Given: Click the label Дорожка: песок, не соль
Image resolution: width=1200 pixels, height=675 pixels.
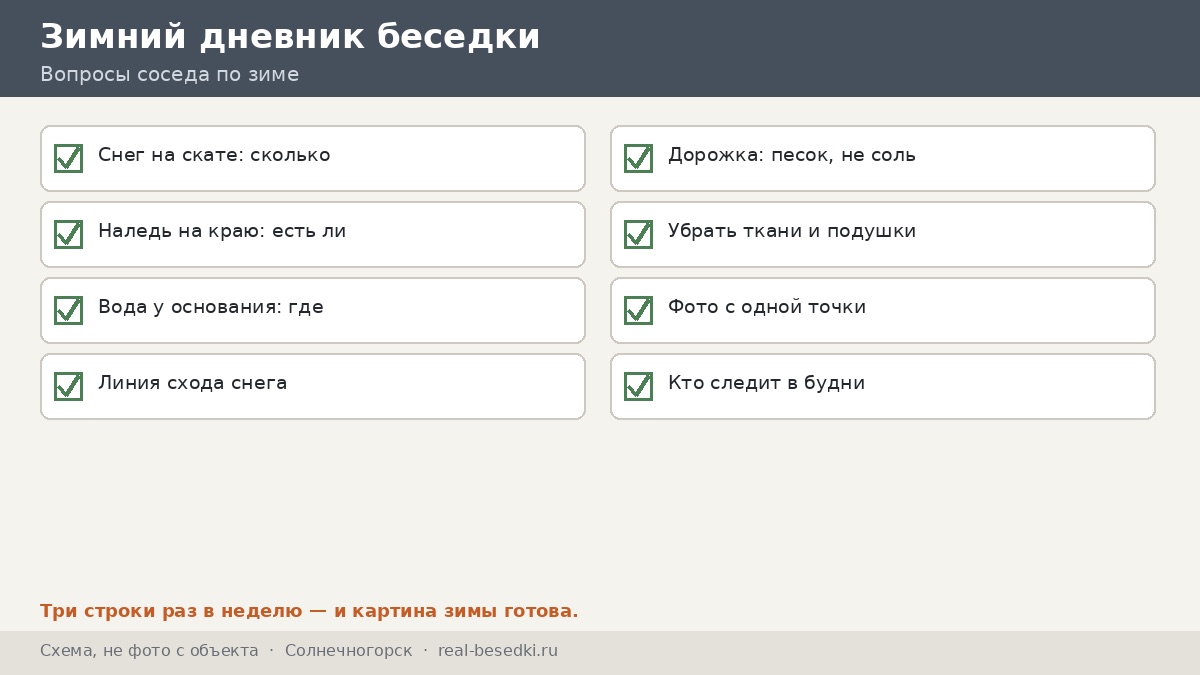Looking at the screenshot, I should point(792,155).
